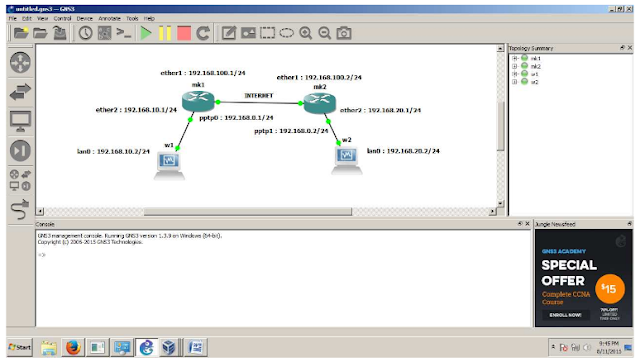Expand the w2 node in Topology Summary
Screen dimensions: 640x362
(x=515, y=82)
